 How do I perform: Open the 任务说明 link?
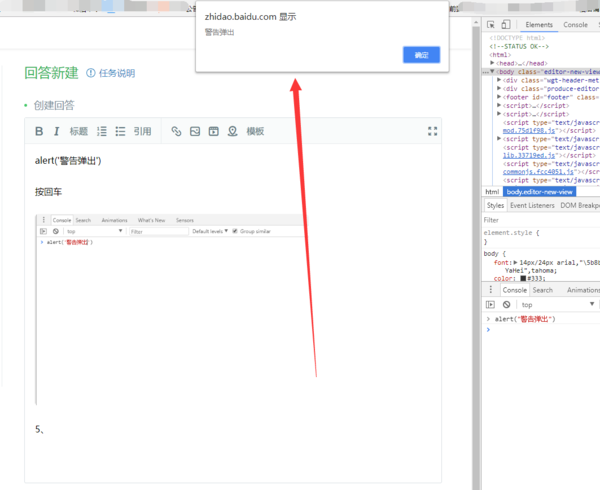(x=117, y=73)
